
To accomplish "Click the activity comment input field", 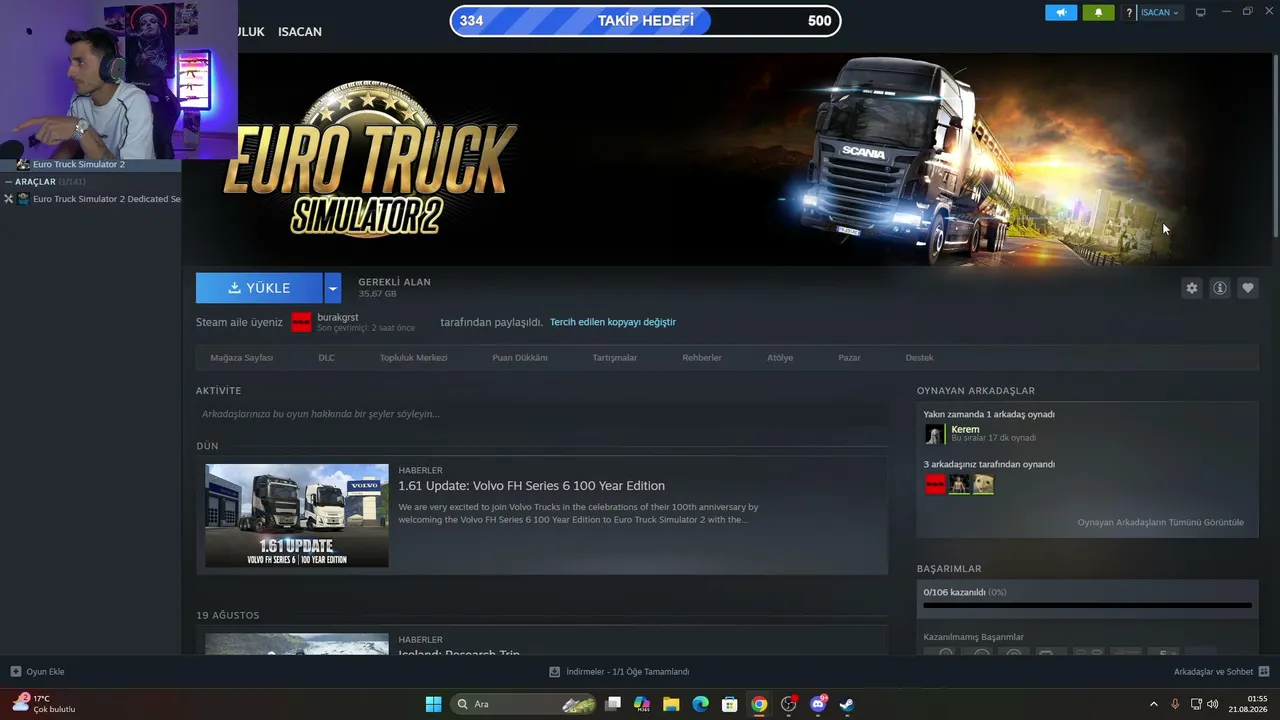I will pyautogui.click(x=542, y=414).
